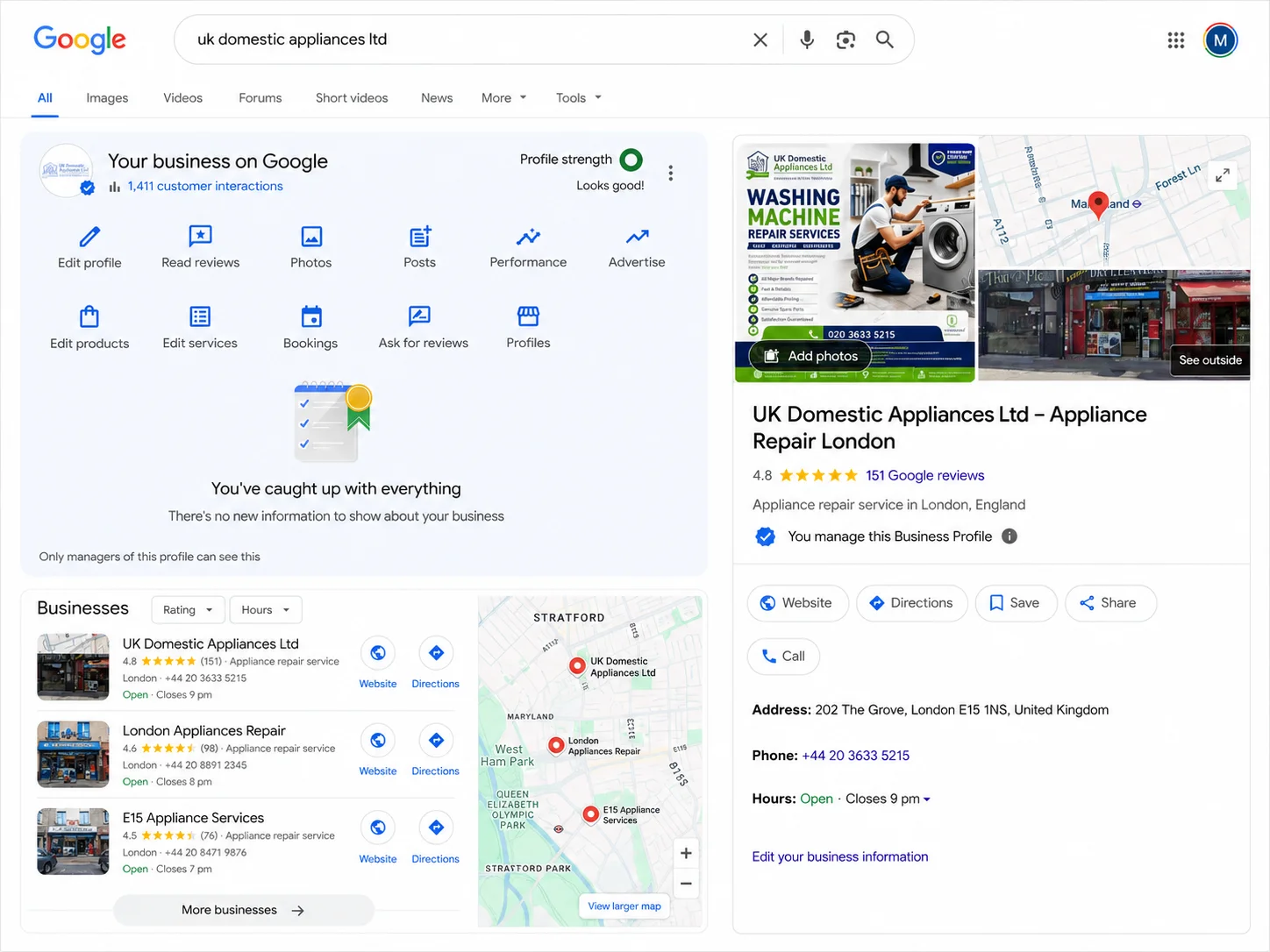
Task: Open Performance chart icon
Action: tap(528, 236)
